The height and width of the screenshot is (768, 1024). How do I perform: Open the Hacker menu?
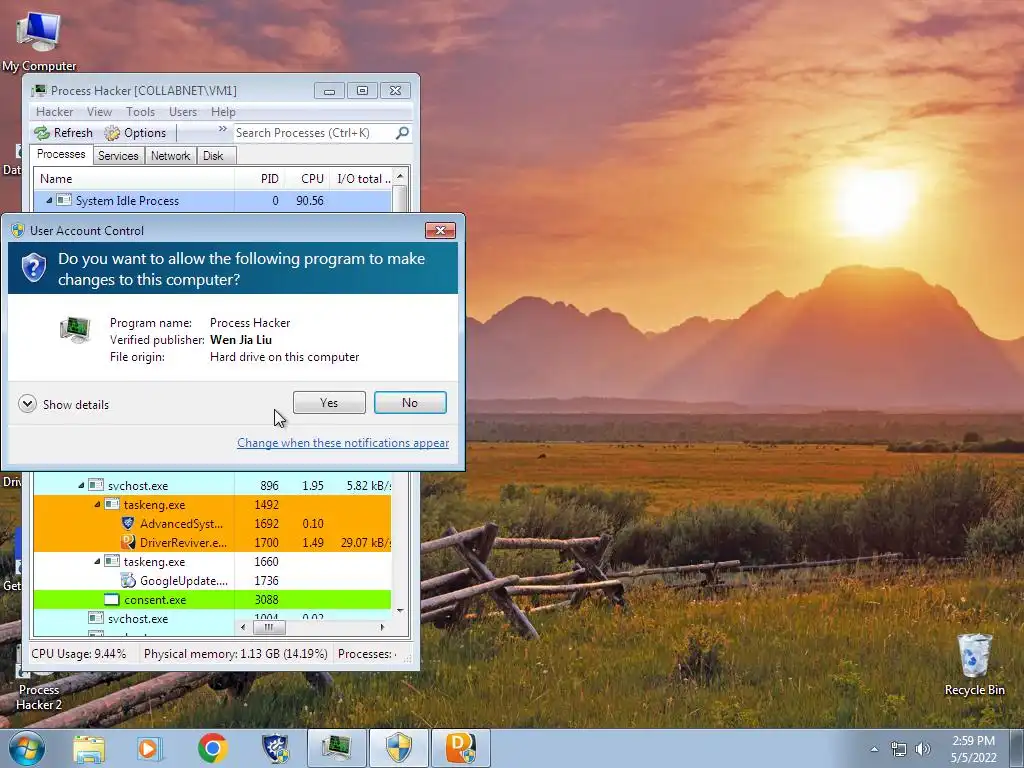(x=54, y=112)
